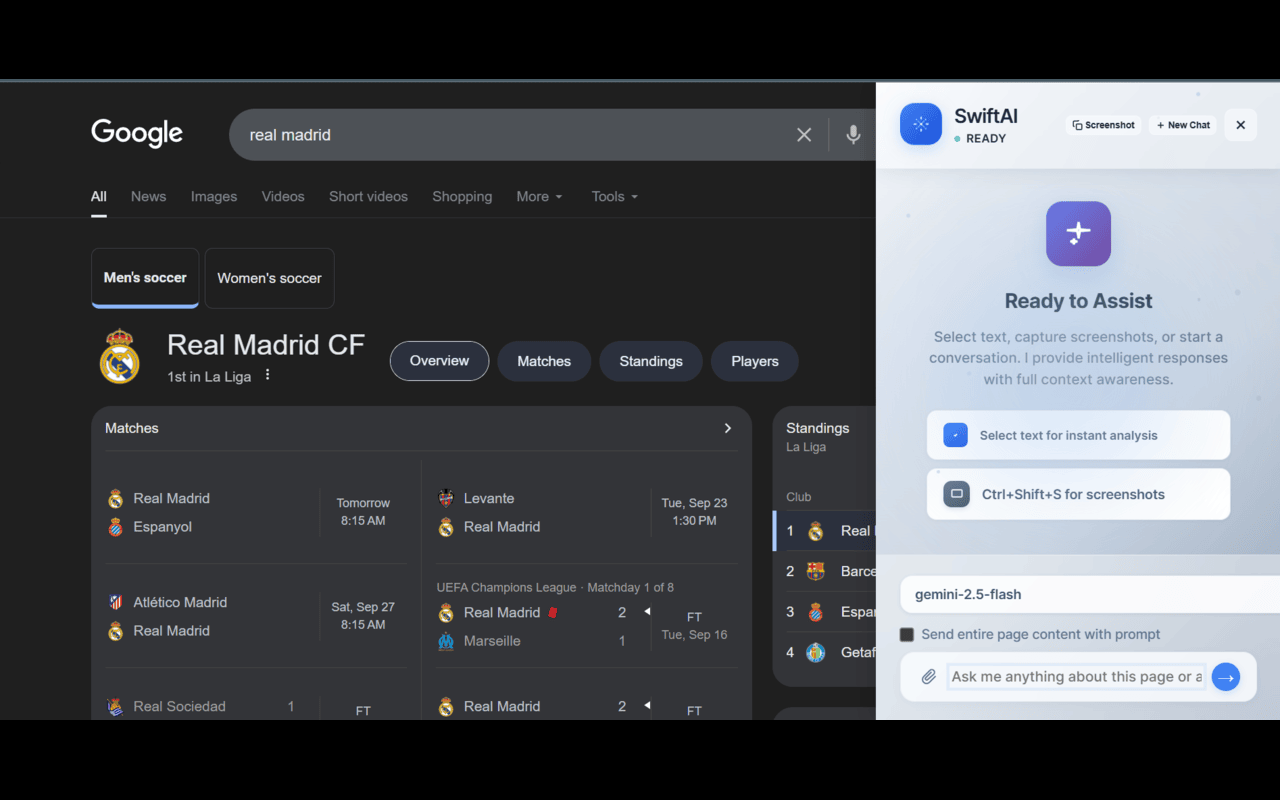Click the Real Sociedad crest in Matches
The height and width of the screenshot is (800, 1280).
click(115, 706)
